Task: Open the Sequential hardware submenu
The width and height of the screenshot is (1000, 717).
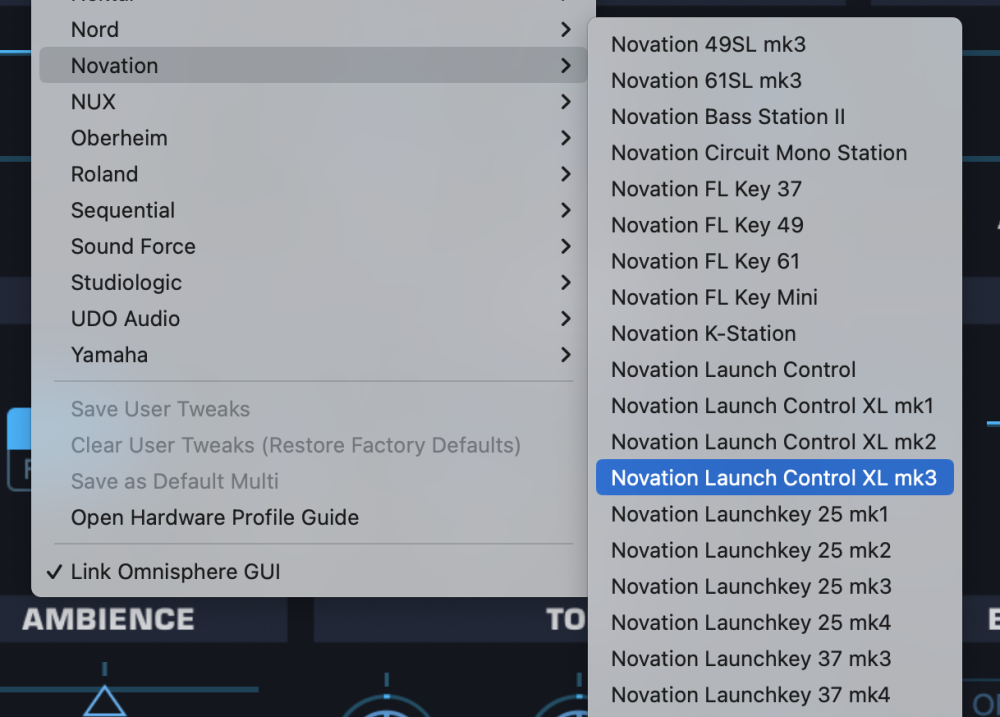Action: click(123, 210)
